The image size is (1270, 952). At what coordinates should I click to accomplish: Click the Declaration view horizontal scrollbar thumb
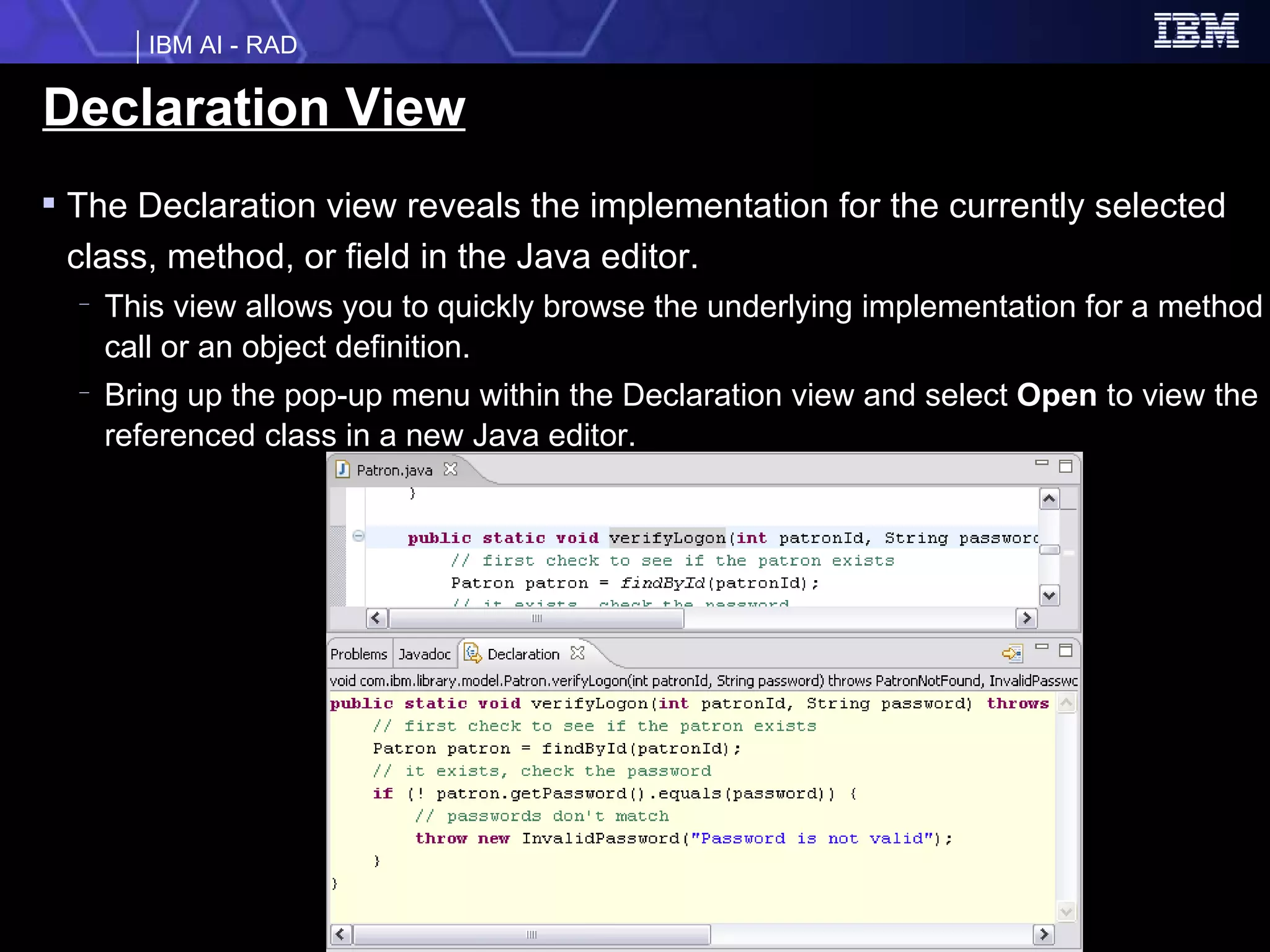(x=531, y=934)
